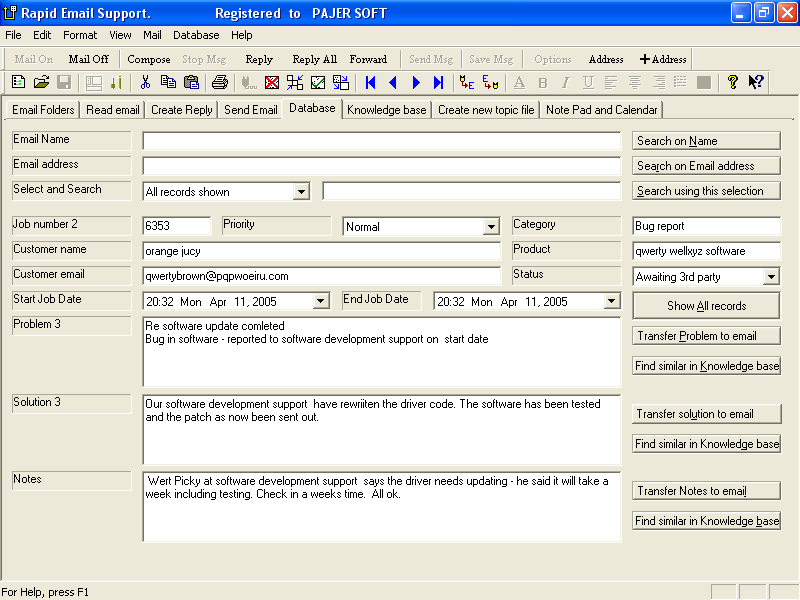This screenshot has width=800, height=600.
Task: Switch to the Read email tab
Action: [x=112, y=110]
